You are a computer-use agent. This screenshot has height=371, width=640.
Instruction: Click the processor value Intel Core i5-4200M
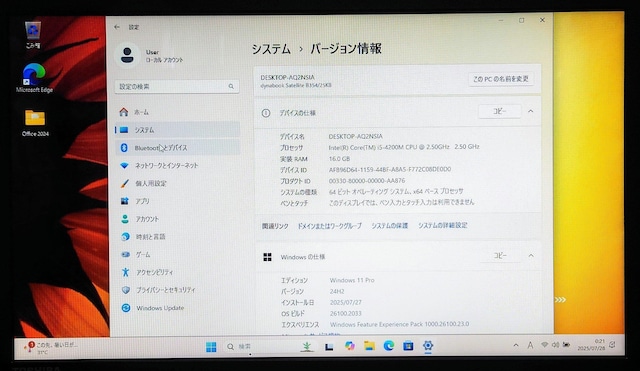pyautogui.click(x=404, y=147)
